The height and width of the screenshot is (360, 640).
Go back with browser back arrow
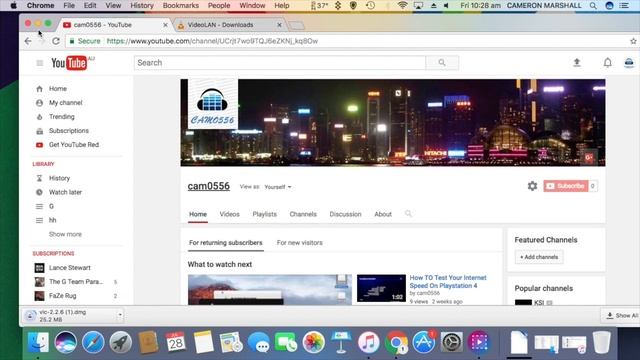[28, 41]
